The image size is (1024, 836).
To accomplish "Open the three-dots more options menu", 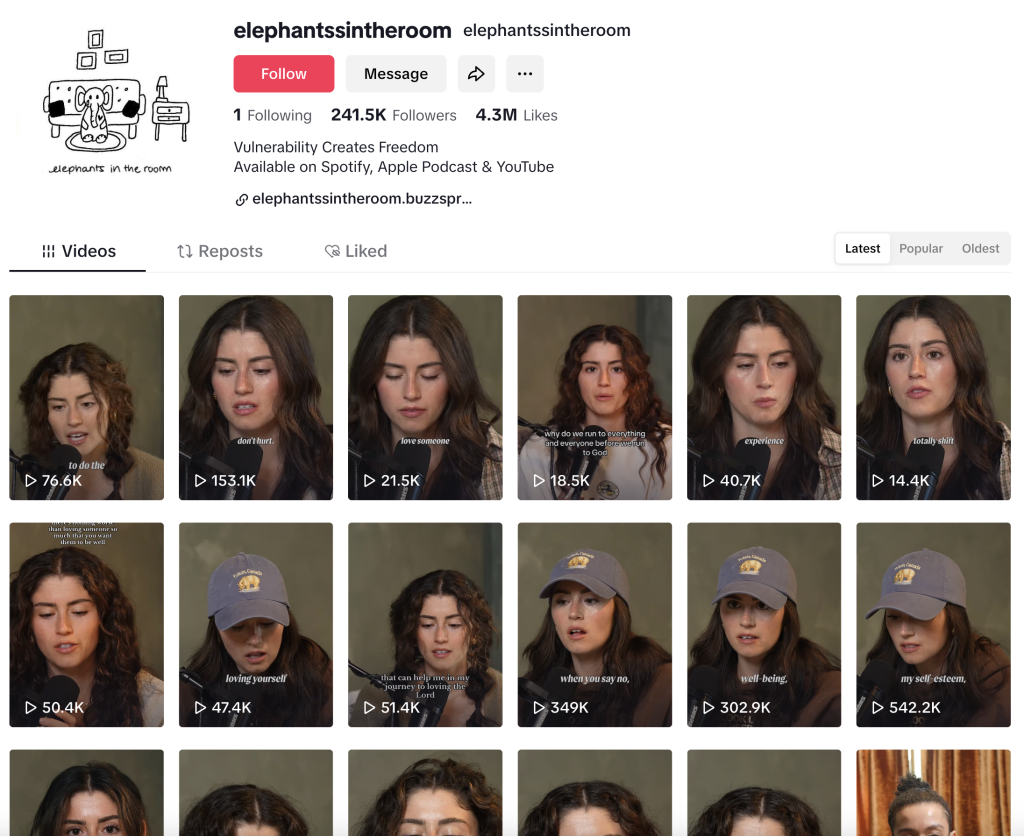I will [x=524, y=74].
